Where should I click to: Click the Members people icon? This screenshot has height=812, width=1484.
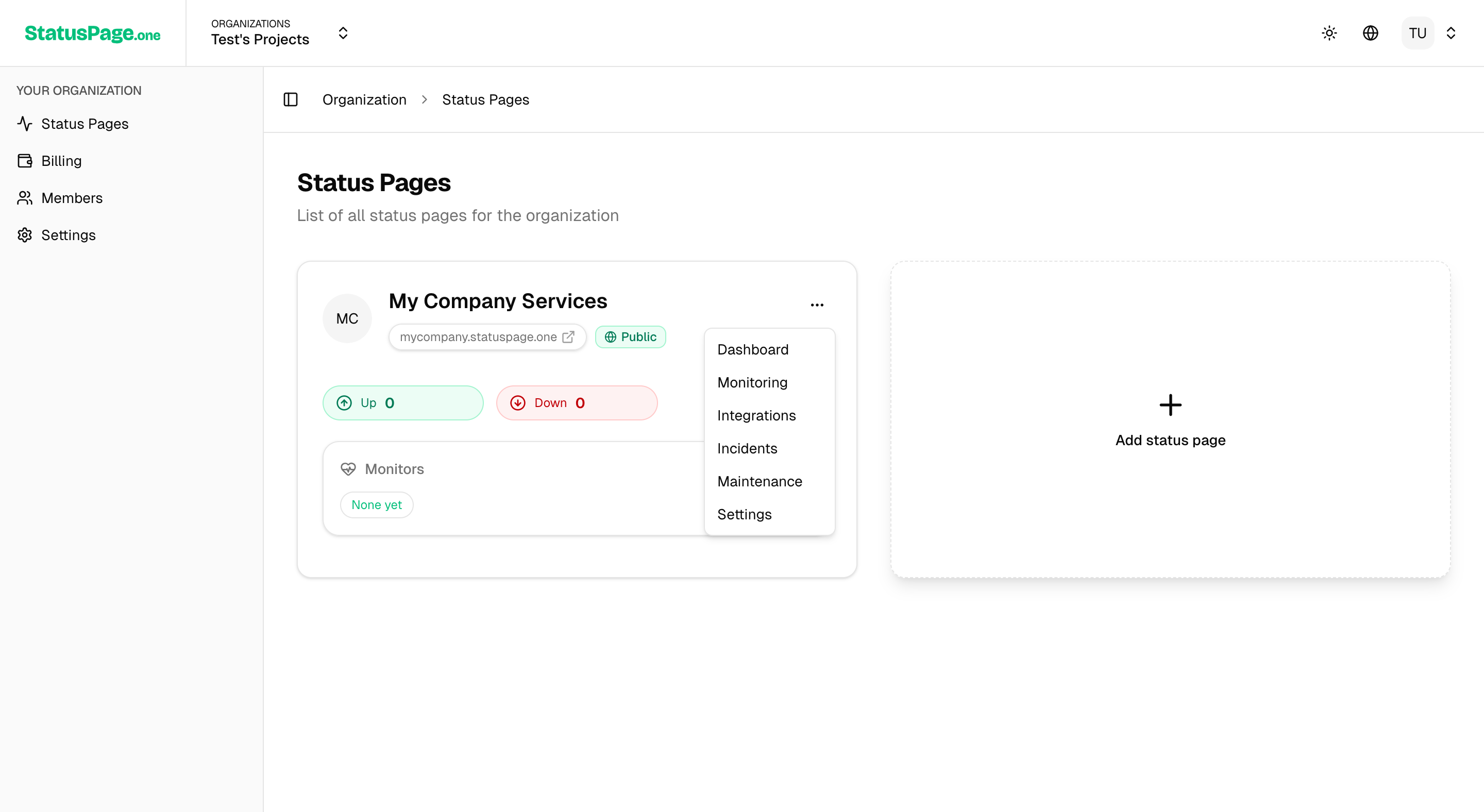[25, 198]
